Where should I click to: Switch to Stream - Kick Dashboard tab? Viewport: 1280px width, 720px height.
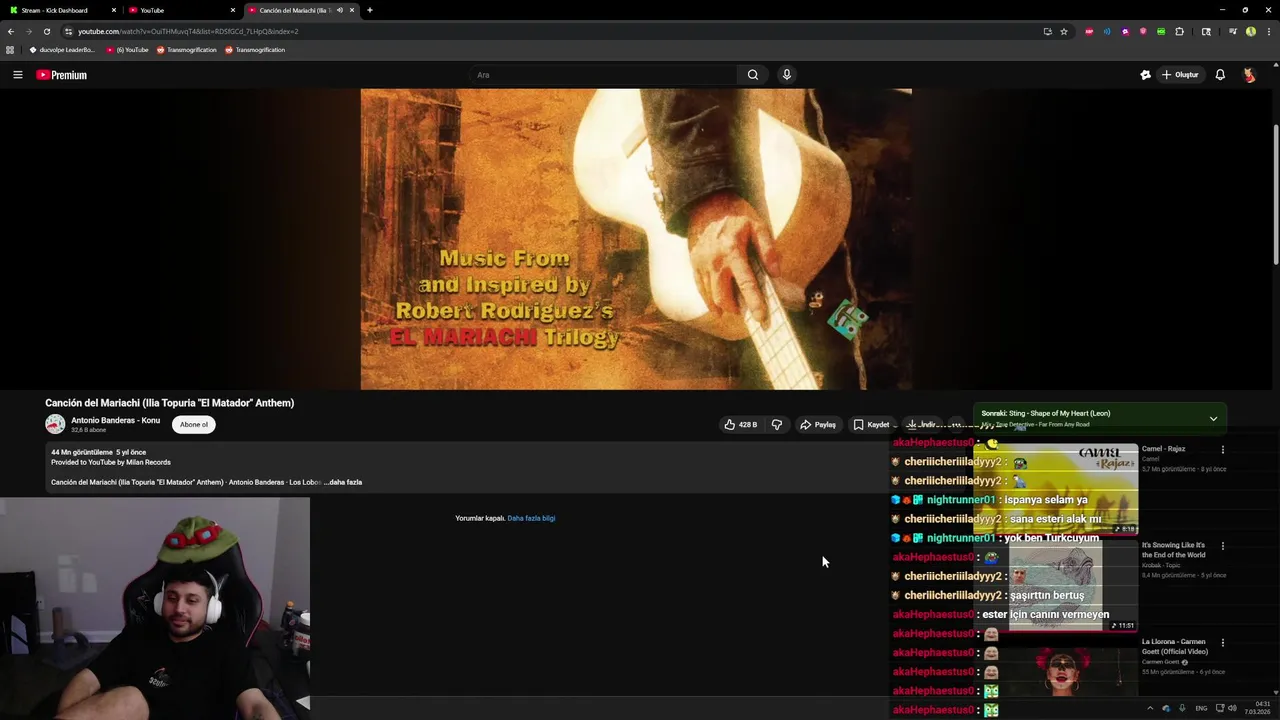point(60,10)
